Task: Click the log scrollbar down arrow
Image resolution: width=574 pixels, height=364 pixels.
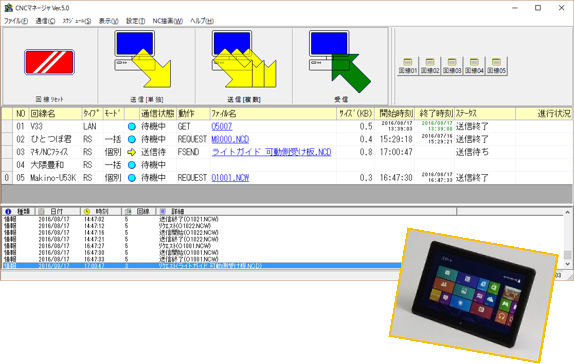Action: (567, 264)
